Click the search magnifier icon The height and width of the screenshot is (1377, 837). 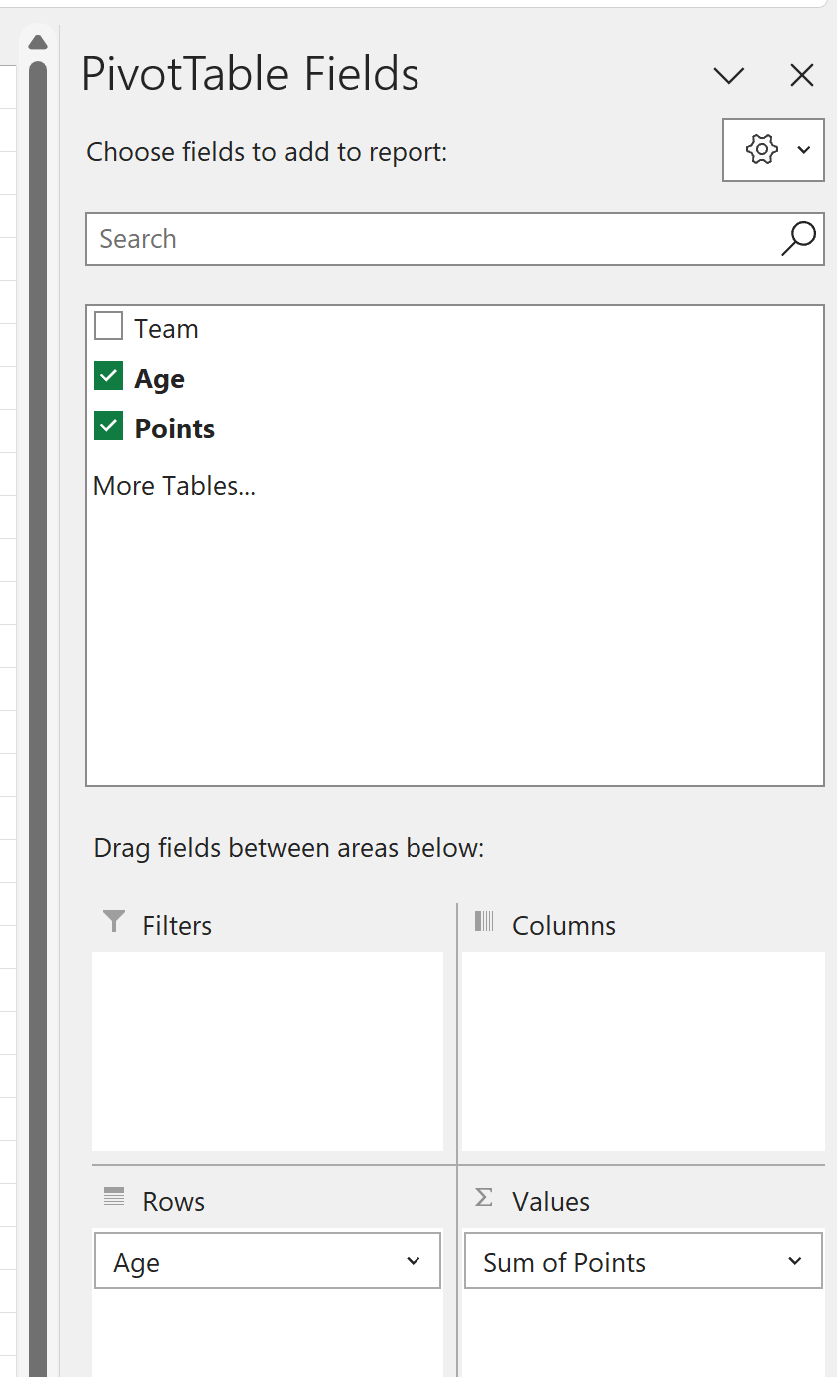(797, 239)
